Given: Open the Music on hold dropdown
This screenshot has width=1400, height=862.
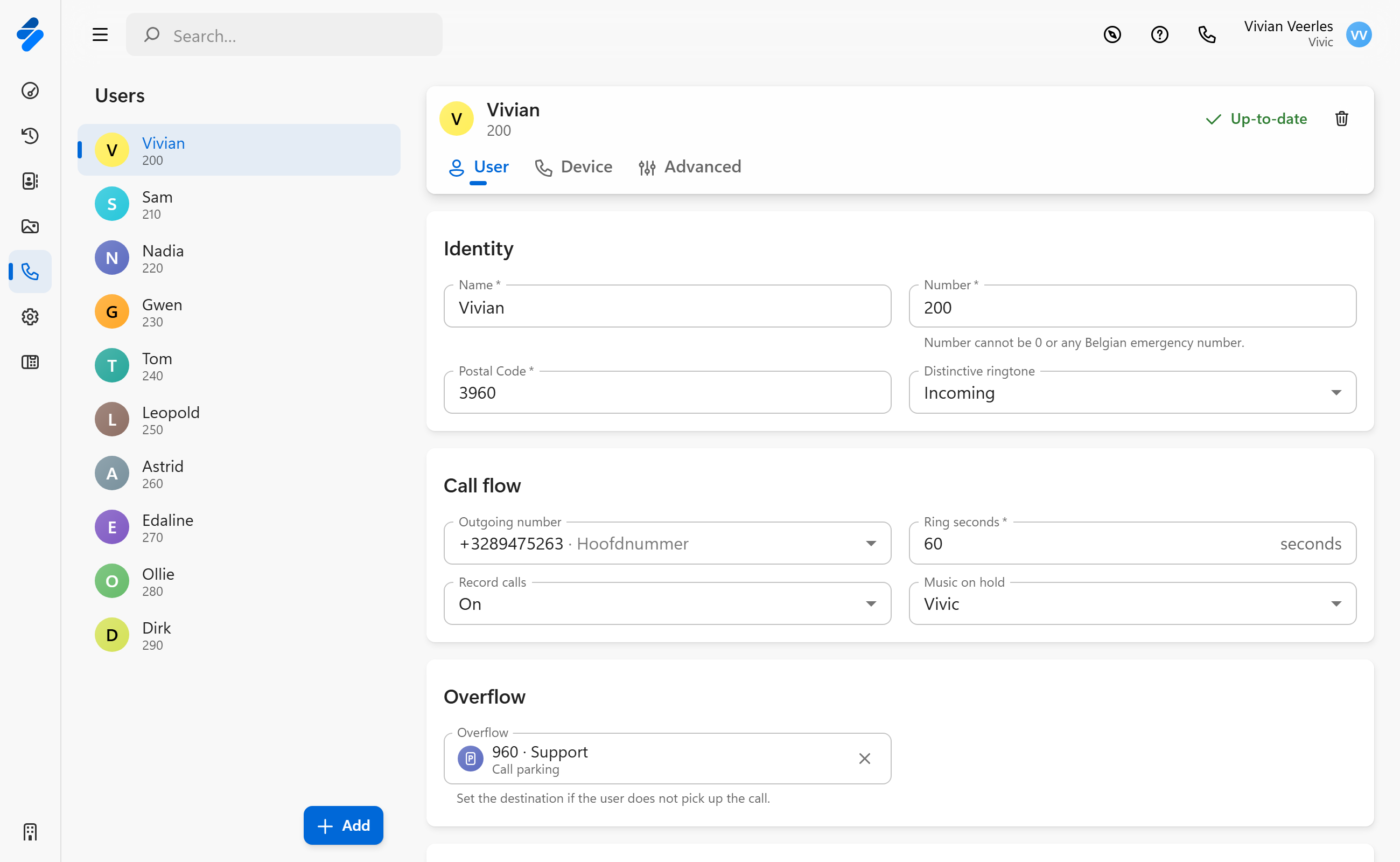Looking at the screenshot, I should (1335, 604).
